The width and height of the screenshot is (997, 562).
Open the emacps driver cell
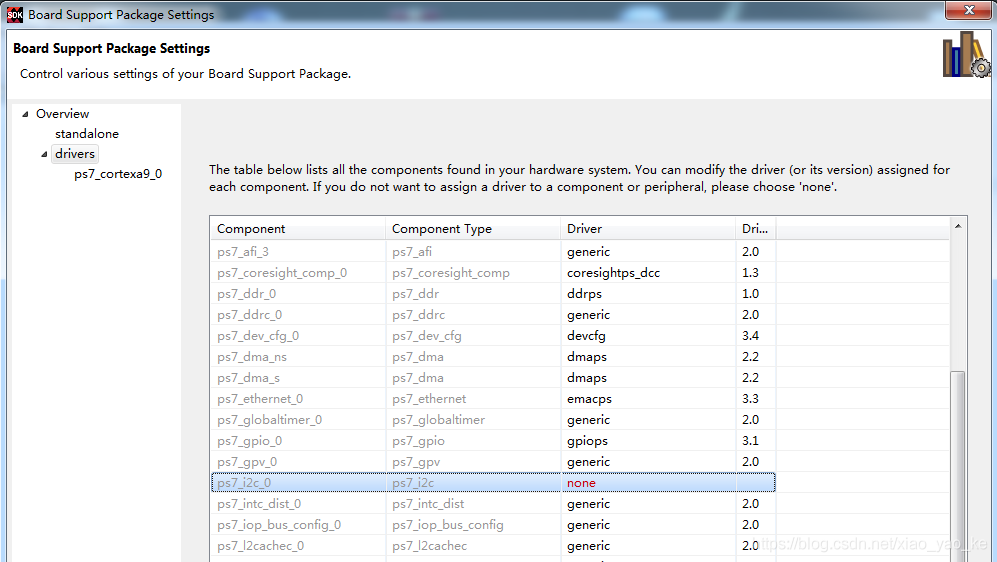[x=648, y=399]
